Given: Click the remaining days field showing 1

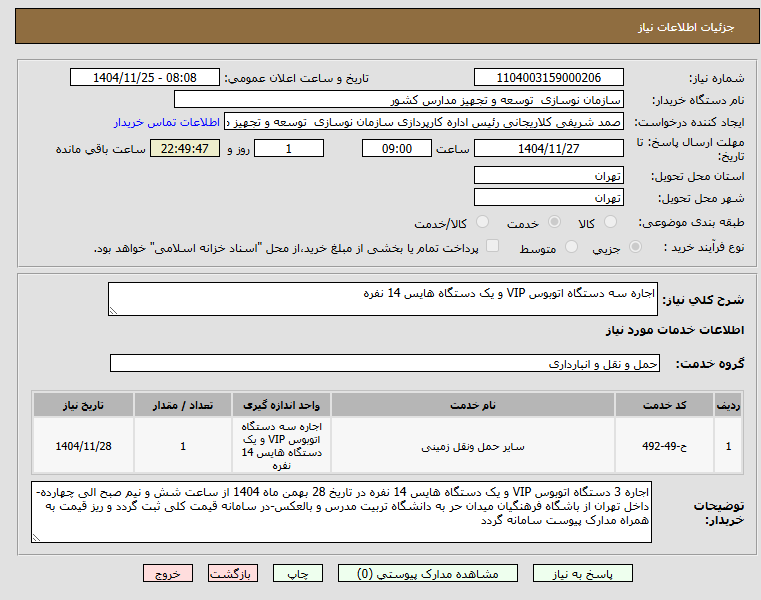Looking at the screenshot, I should pyautogui.click(x=289, y=148).
